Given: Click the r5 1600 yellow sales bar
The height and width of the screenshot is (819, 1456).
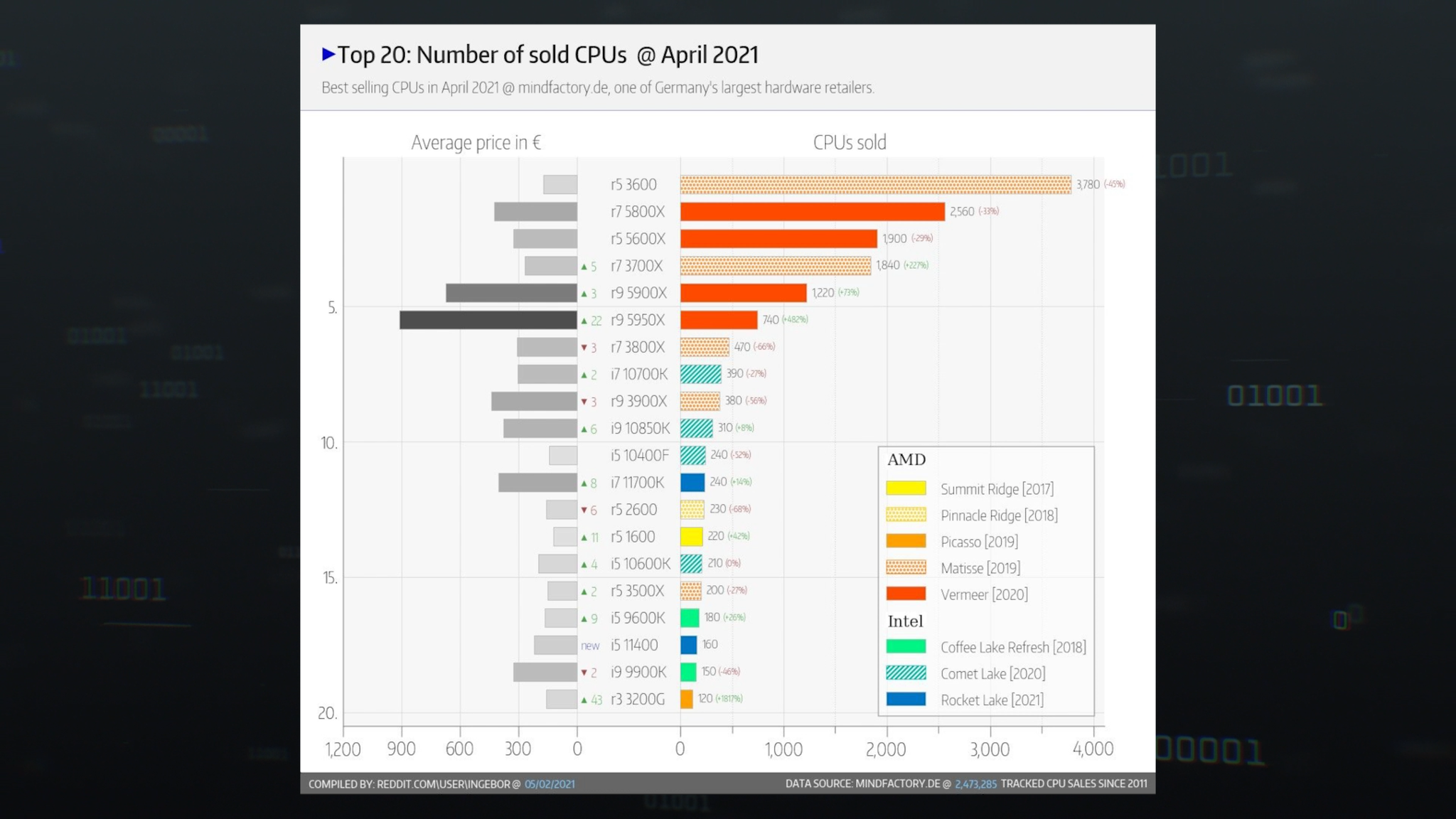Looking at the screenshot, I should [x=692, y=536].
